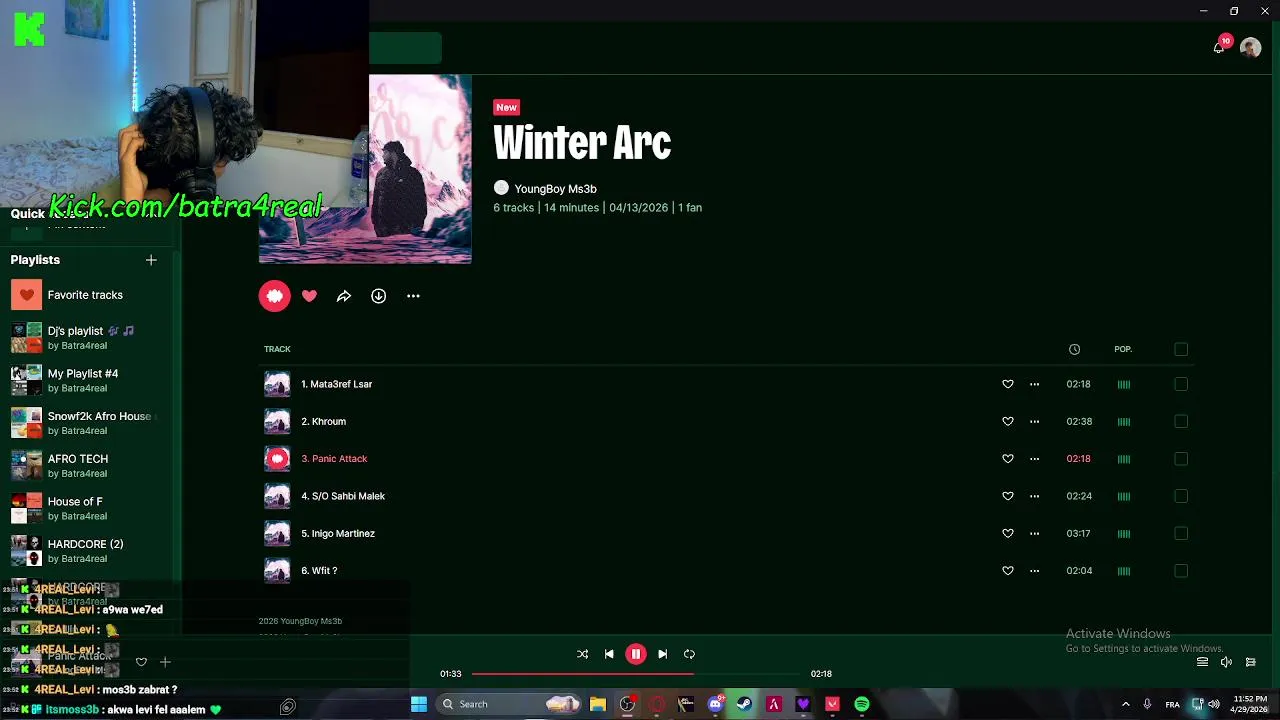Open the Windows Start menu
Screen dimensions: 1280x720
pyautogui.click(x=419, y=704)
